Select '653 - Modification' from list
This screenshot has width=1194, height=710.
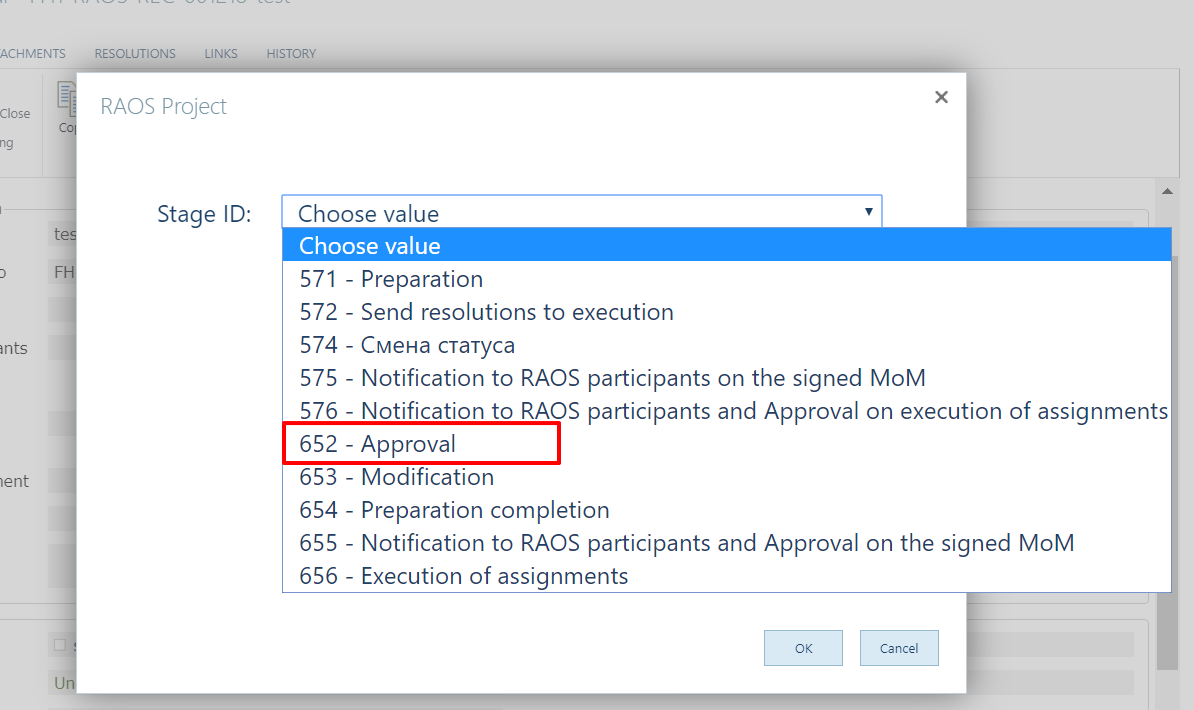[726, 477]
